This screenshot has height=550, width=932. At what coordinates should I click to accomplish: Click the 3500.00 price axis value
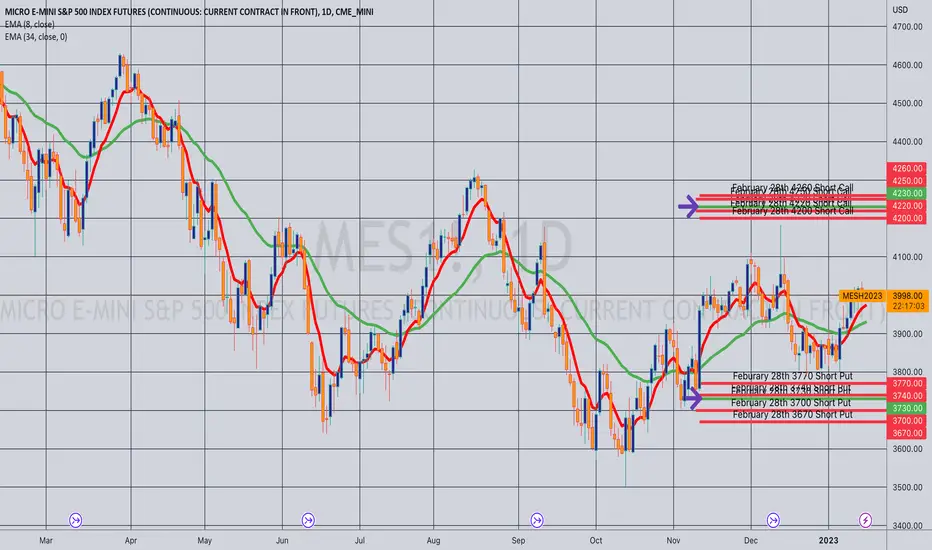pos(907,488)
